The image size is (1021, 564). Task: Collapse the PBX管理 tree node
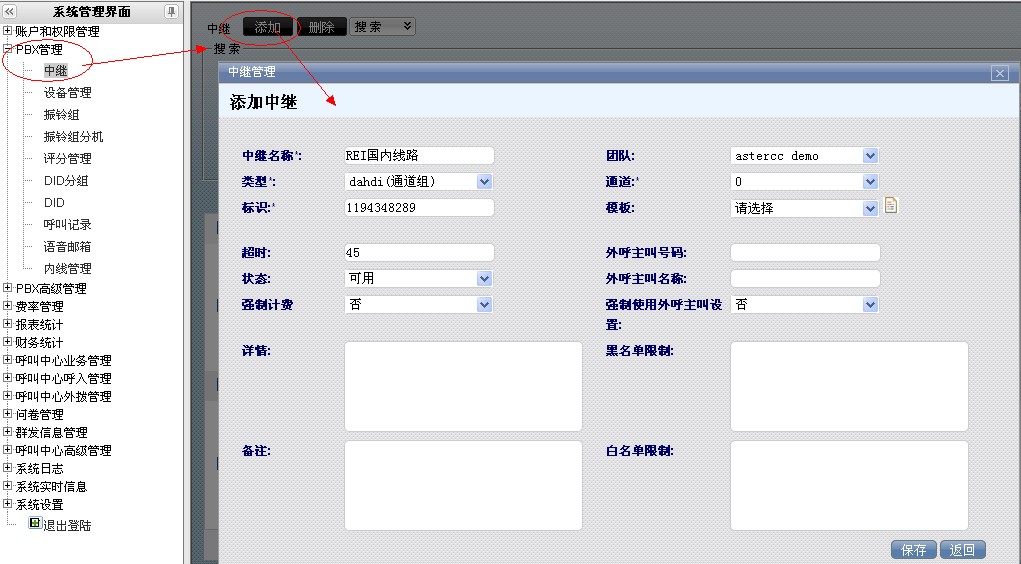pyautogui.click(x=8, y=49)
